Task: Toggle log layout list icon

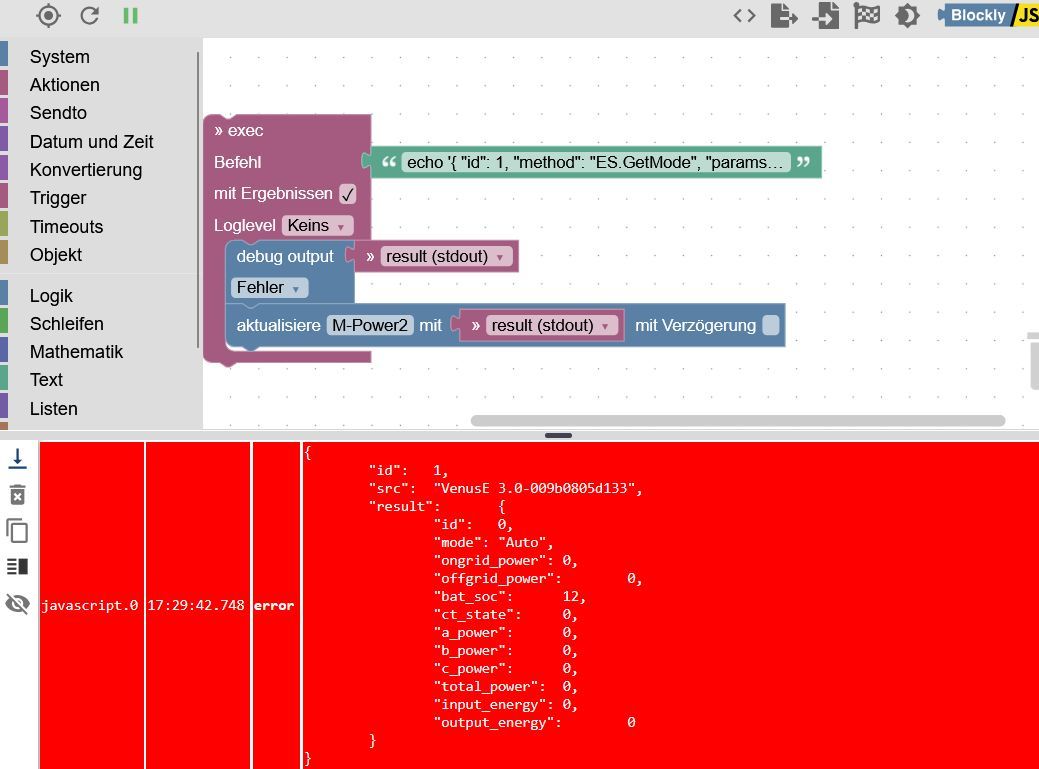Action: click(17, 566)
